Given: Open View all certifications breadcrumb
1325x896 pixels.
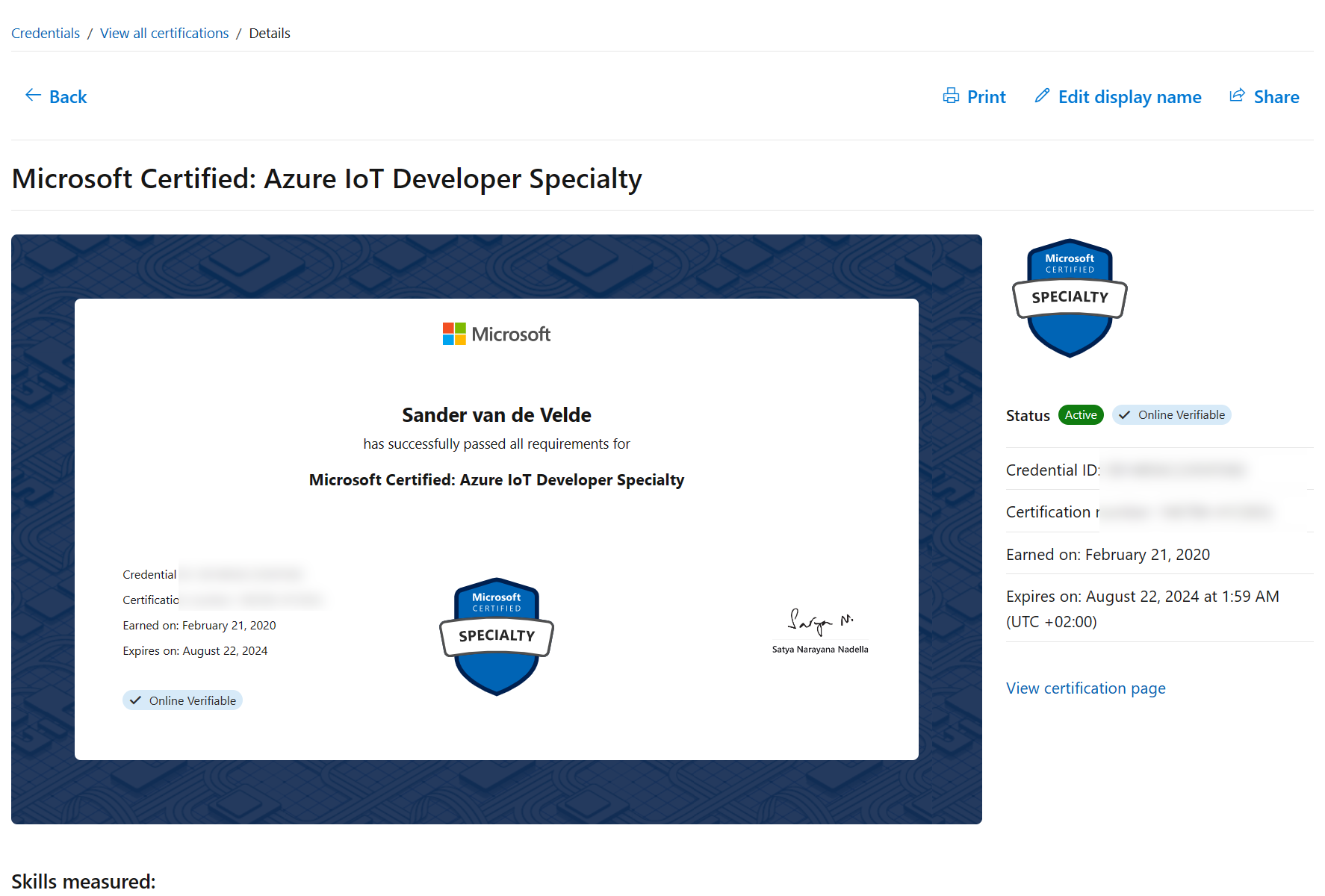Looking at the screenshot, I should click(164, 33).
